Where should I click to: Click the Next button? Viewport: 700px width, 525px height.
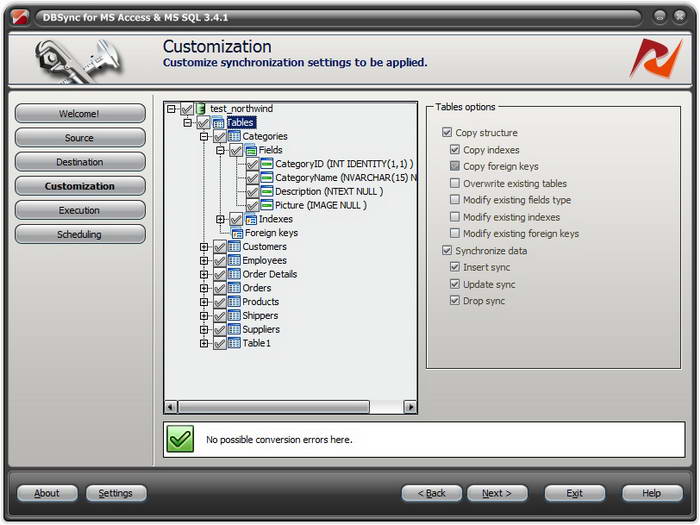[497, 493]
